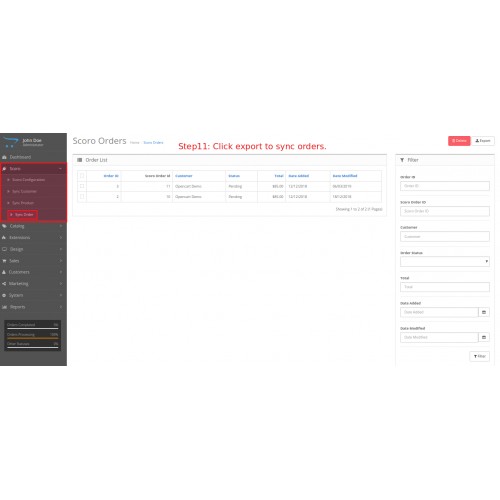The width and height of the screenshot is (500, 500).
Task: Click the Filter button at bottom
Action: 479,356
